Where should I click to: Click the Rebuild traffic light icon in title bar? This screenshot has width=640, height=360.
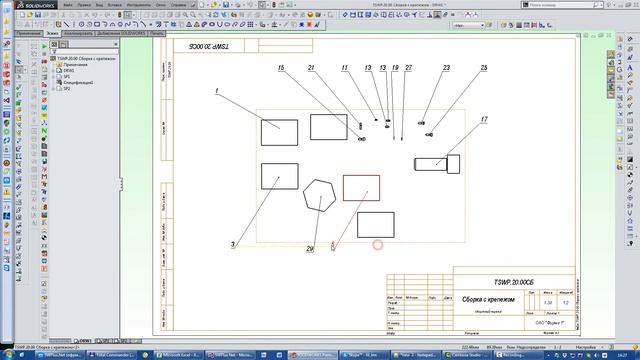(273, 5)
